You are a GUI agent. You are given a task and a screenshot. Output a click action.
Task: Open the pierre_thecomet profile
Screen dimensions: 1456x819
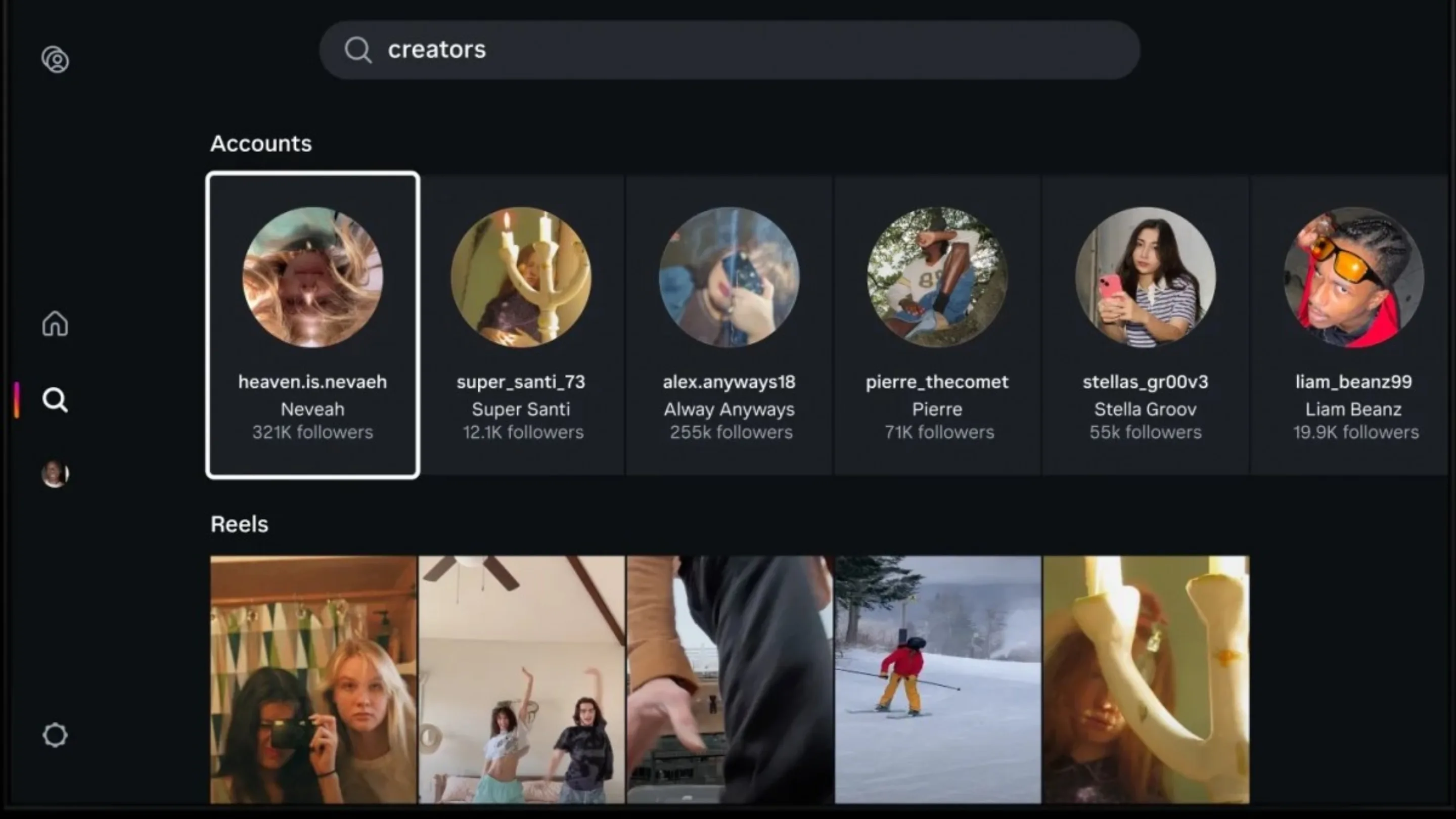(937, 325)
